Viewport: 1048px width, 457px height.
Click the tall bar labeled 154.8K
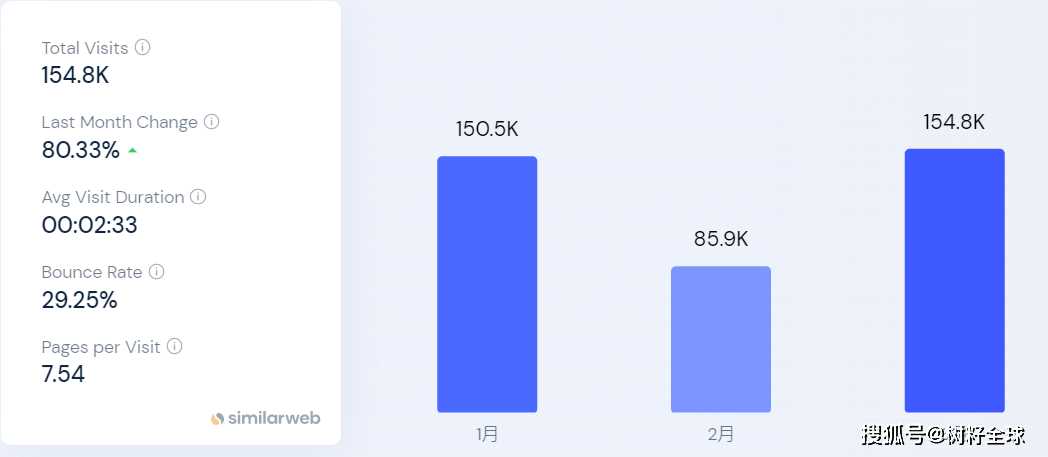(954, 280)
